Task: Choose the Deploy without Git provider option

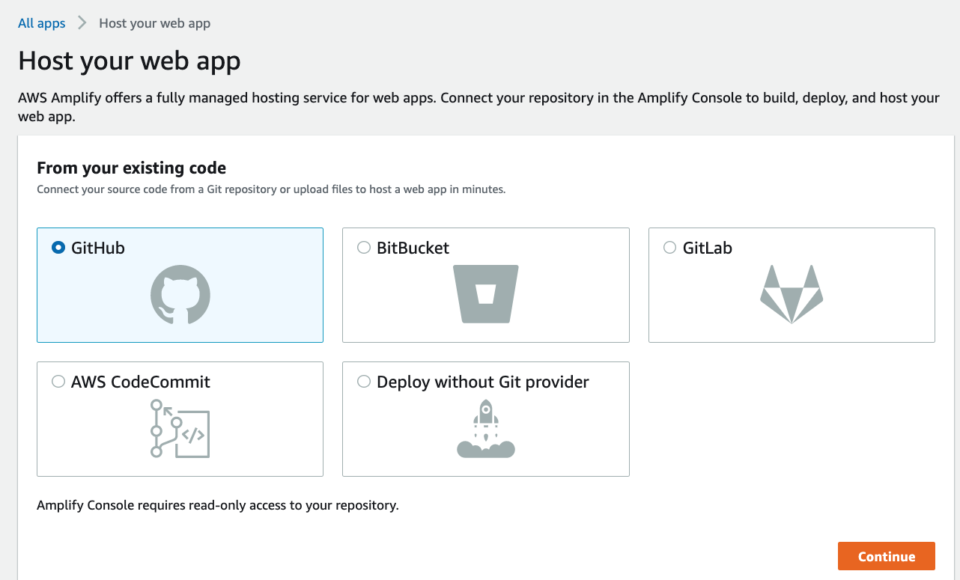Action: [364, 381]
